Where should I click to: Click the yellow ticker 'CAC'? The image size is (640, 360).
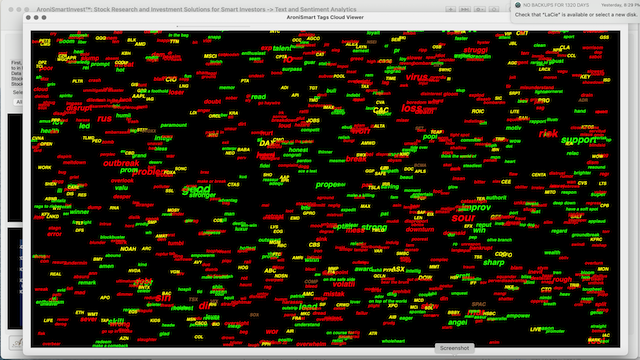[381, 110]
